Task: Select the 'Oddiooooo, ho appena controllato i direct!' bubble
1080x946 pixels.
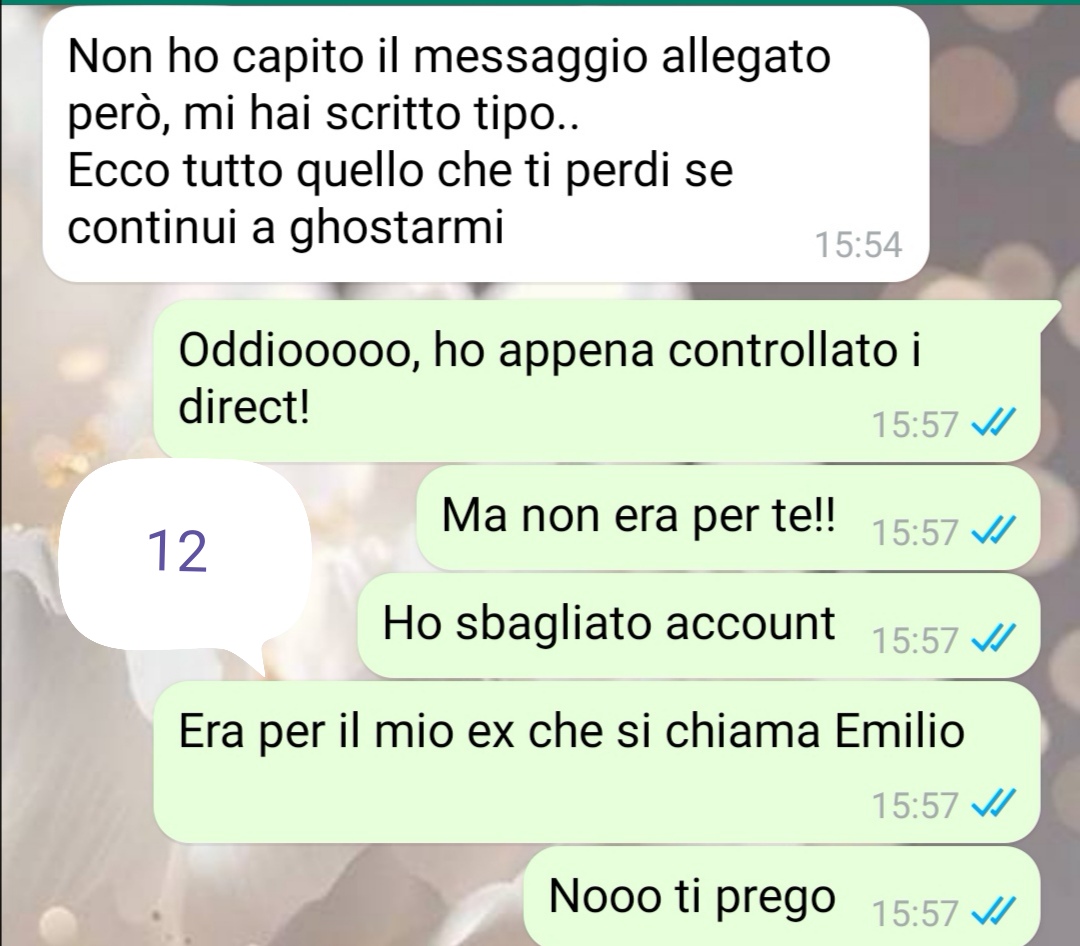Action: pos(596,381)
